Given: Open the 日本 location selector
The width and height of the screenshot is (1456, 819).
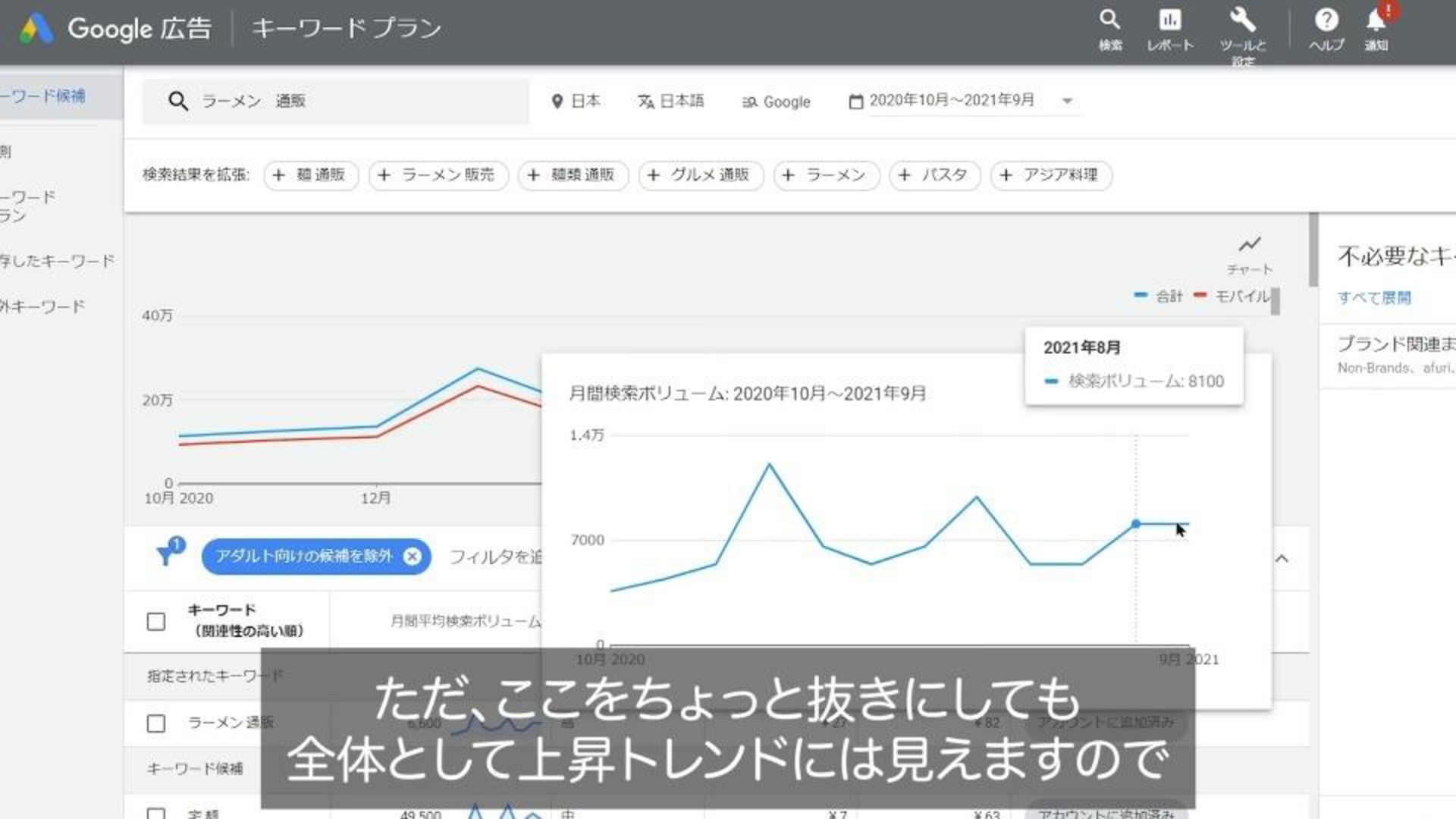Looking at the screenshot, I should (x=576, y=101).
